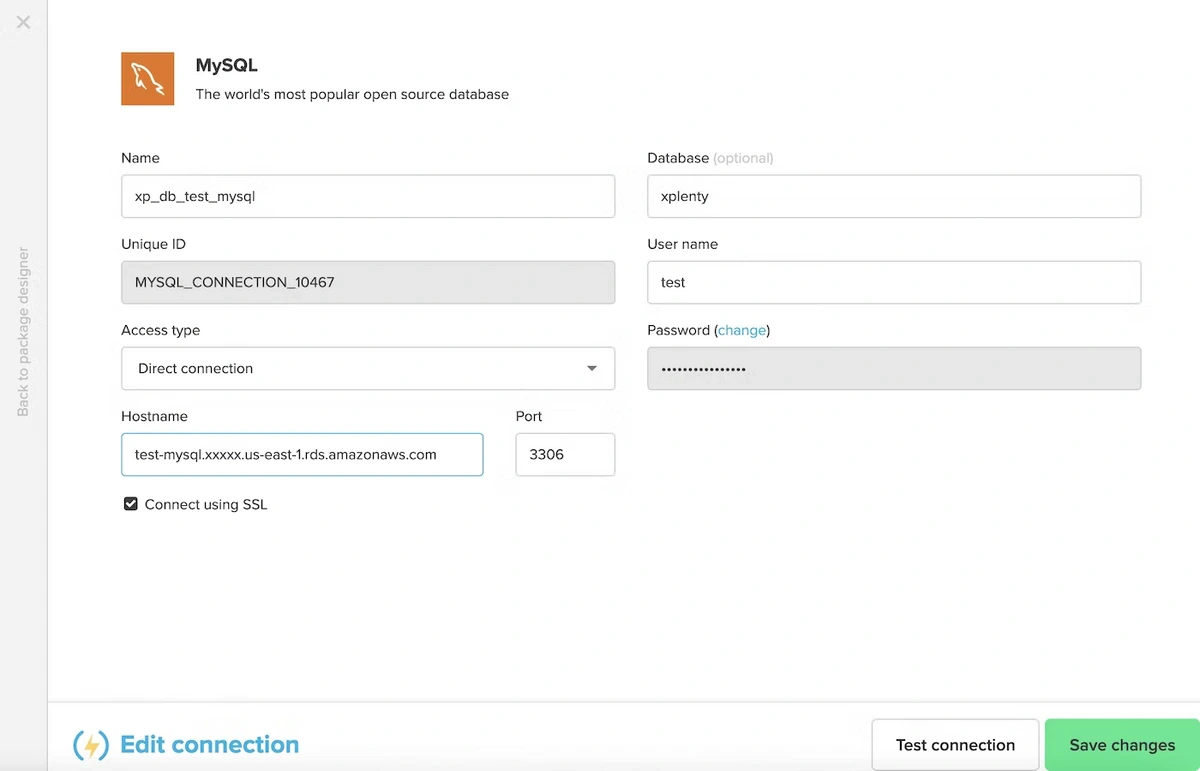This screenshot has height=771, width=1200.
Task: Click the Unique ID field
Action: tap(368, 282)
